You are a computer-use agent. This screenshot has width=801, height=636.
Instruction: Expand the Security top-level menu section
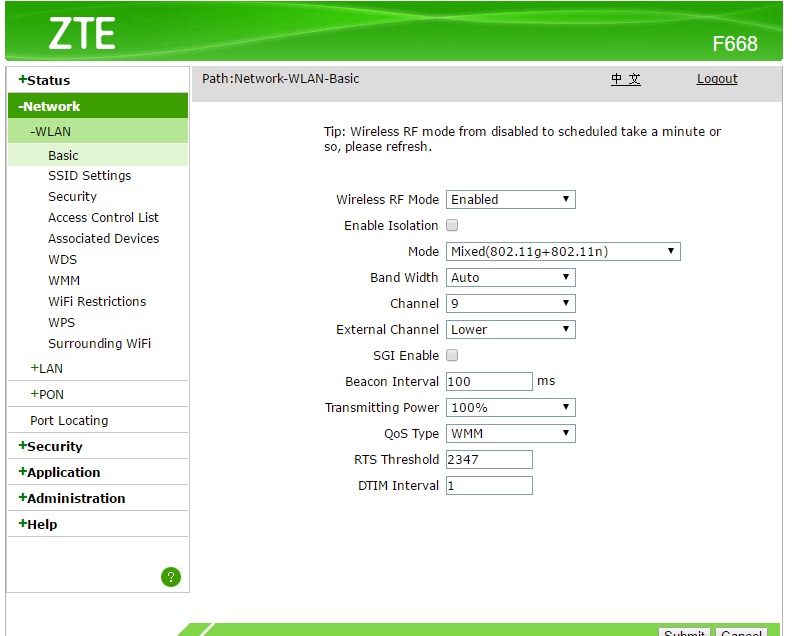tap(50, 446)
